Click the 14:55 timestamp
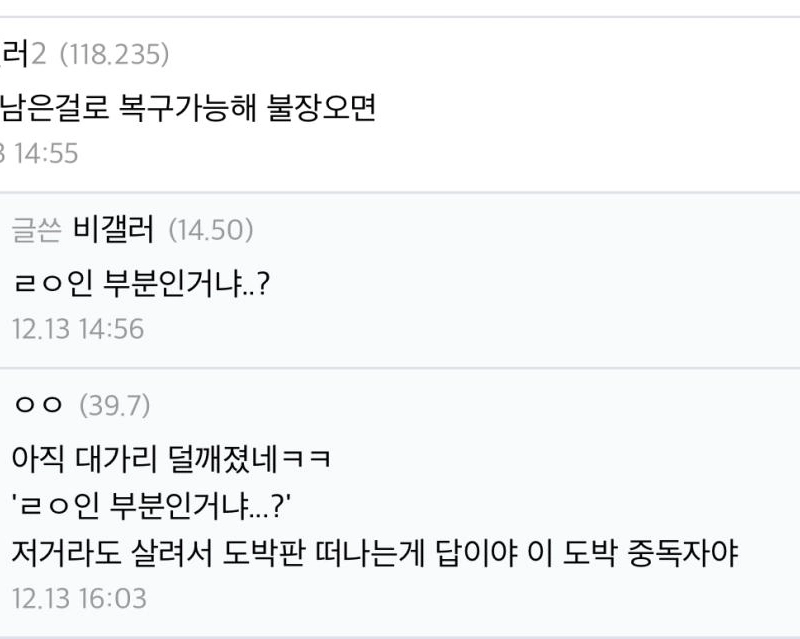The image size is (800, 639). 44,154
